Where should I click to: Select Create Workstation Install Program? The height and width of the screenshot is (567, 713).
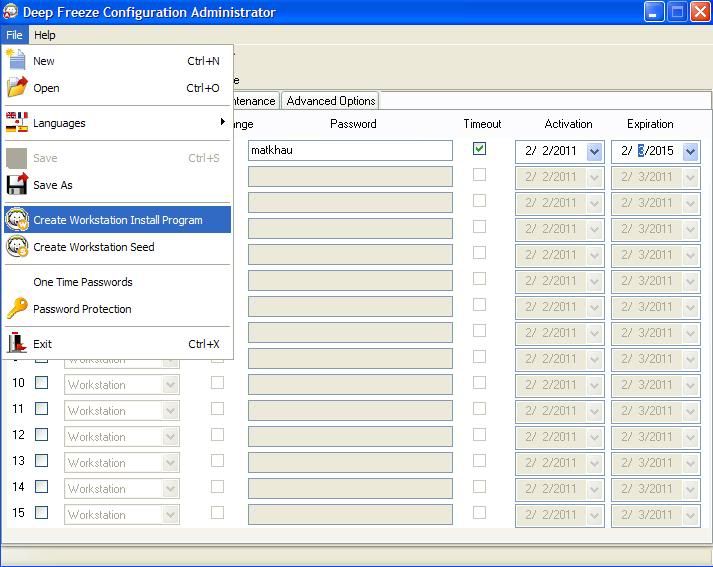tap(117, 220)
